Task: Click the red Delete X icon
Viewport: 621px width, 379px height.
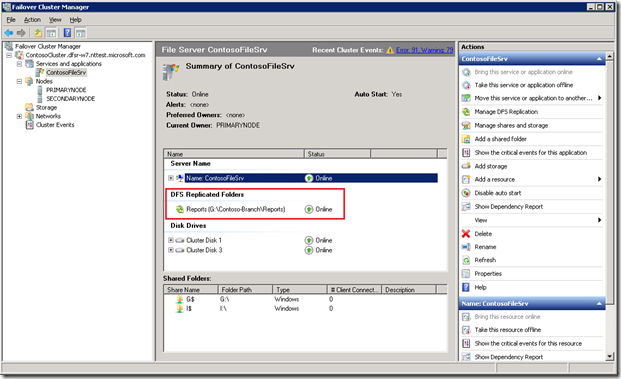Action: click(466, 234)
